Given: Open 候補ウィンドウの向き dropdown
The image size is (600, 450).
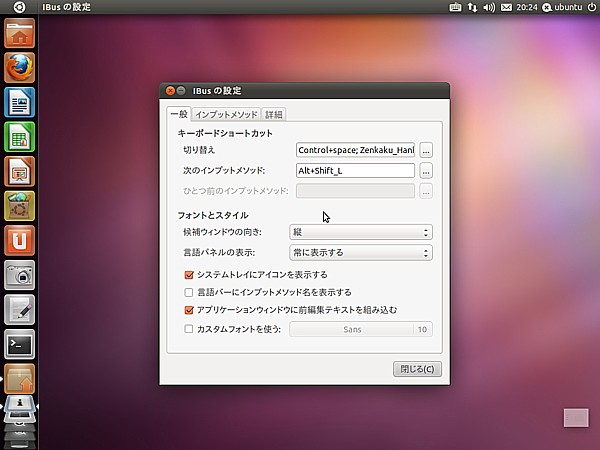Looking at the screenshot, I should (361, 232).
